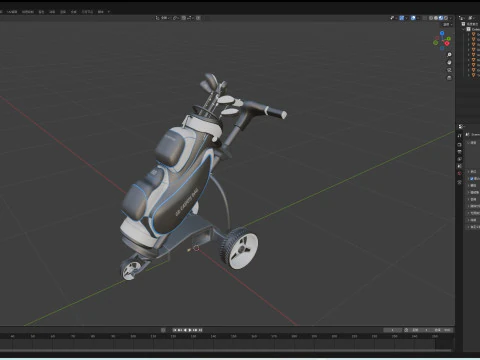Collapse the Collection tree arrow in outliner
480x360 pixels.
464,29
